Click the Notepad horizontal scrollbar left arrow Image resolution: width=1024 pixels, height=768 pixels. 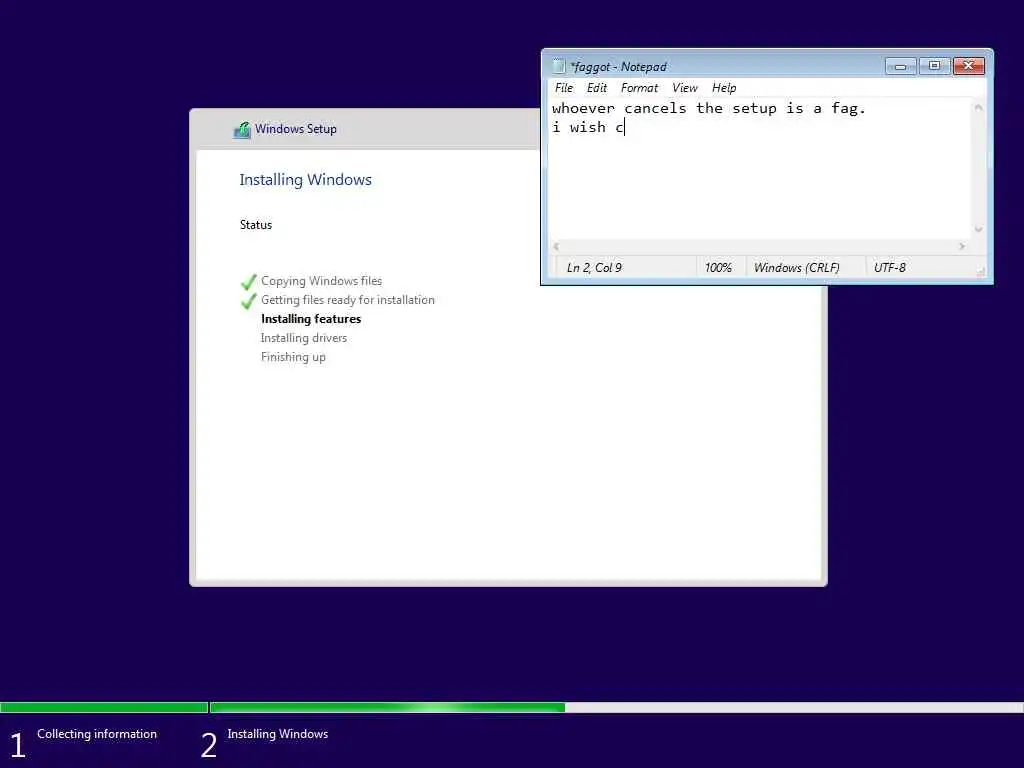point(556,246)
